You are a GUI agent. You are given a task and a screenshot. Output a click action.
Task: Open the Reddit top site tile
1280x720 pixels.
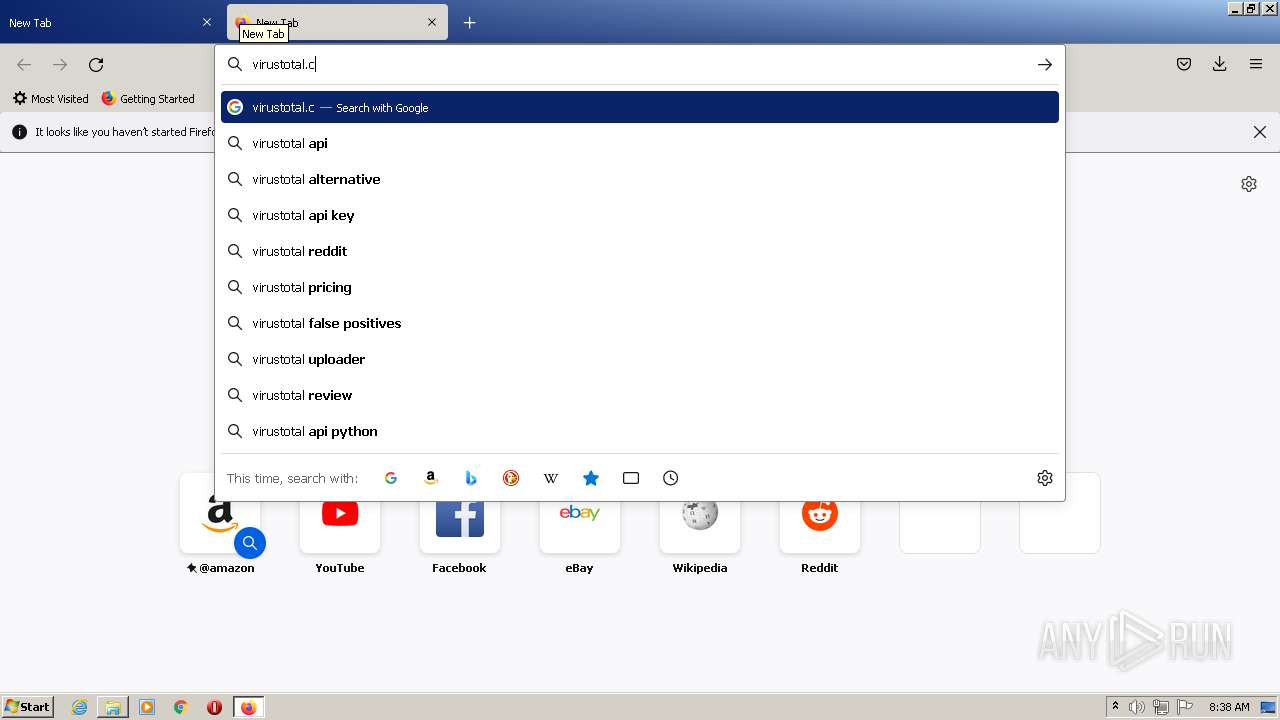coord(820,527)
